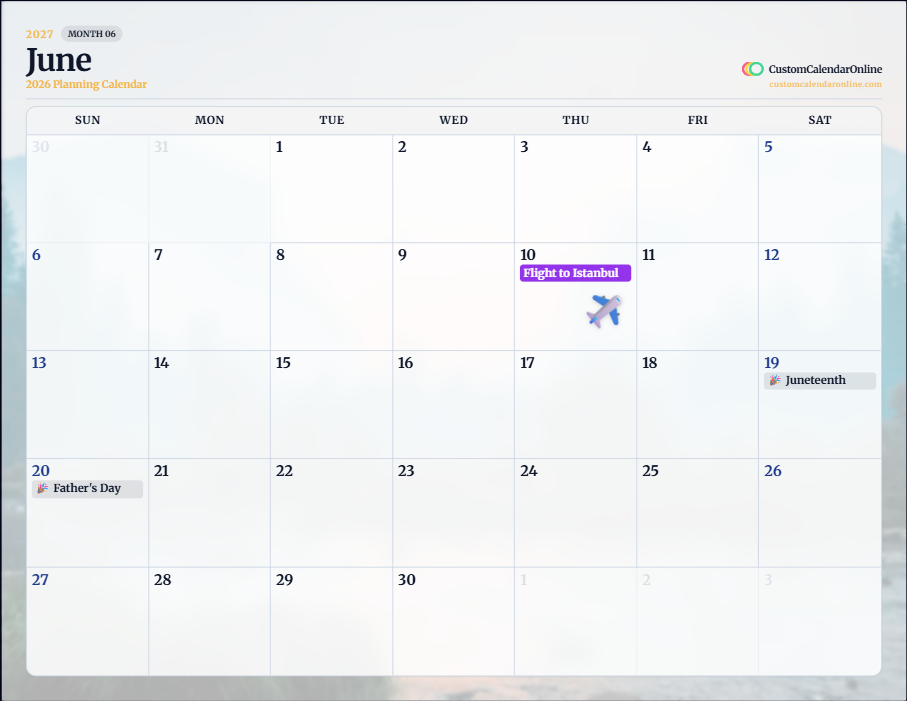Click the date number 20
The height and width of the screenshot is (701, 907).
pyautogui.click(x=40, y=471)
